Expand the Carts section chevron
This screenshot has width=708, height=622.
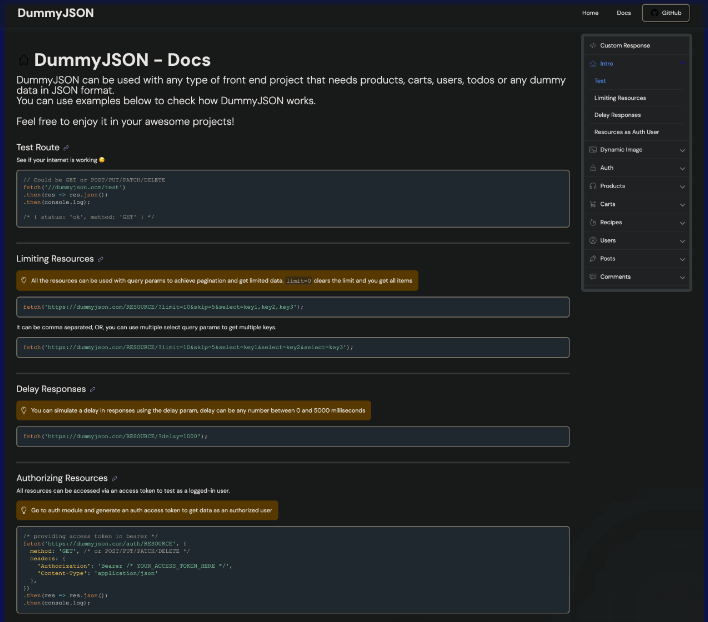[682, 204]
